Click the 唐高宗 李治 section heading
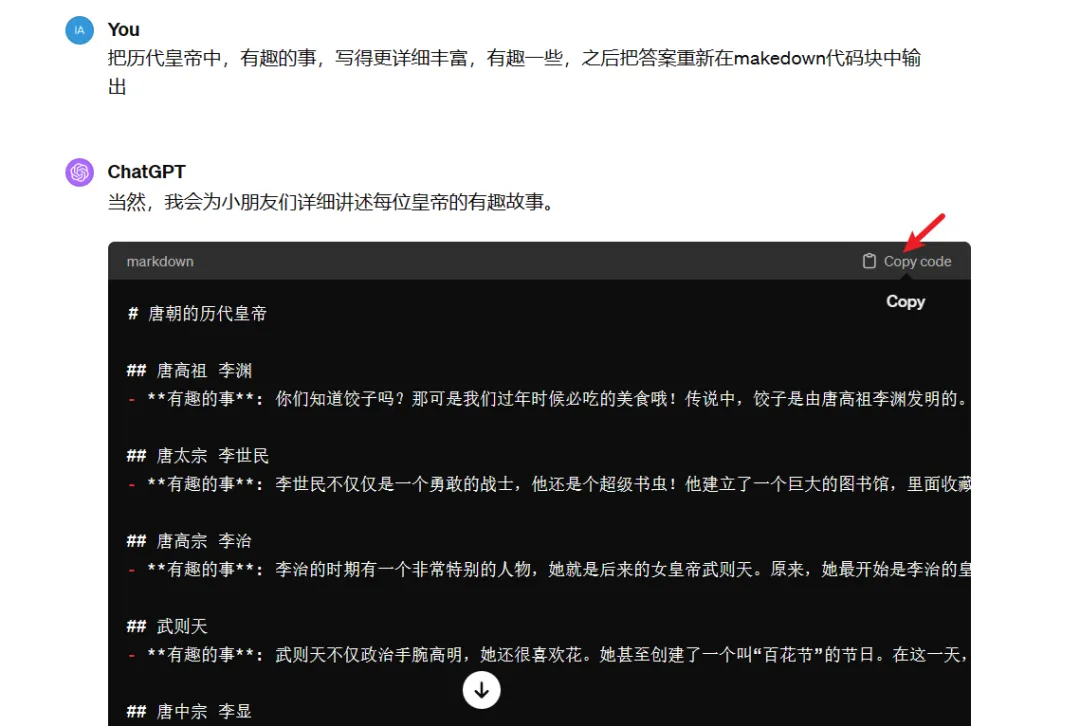Viewport: 1080px width, 726px height. tap(188, 540)
